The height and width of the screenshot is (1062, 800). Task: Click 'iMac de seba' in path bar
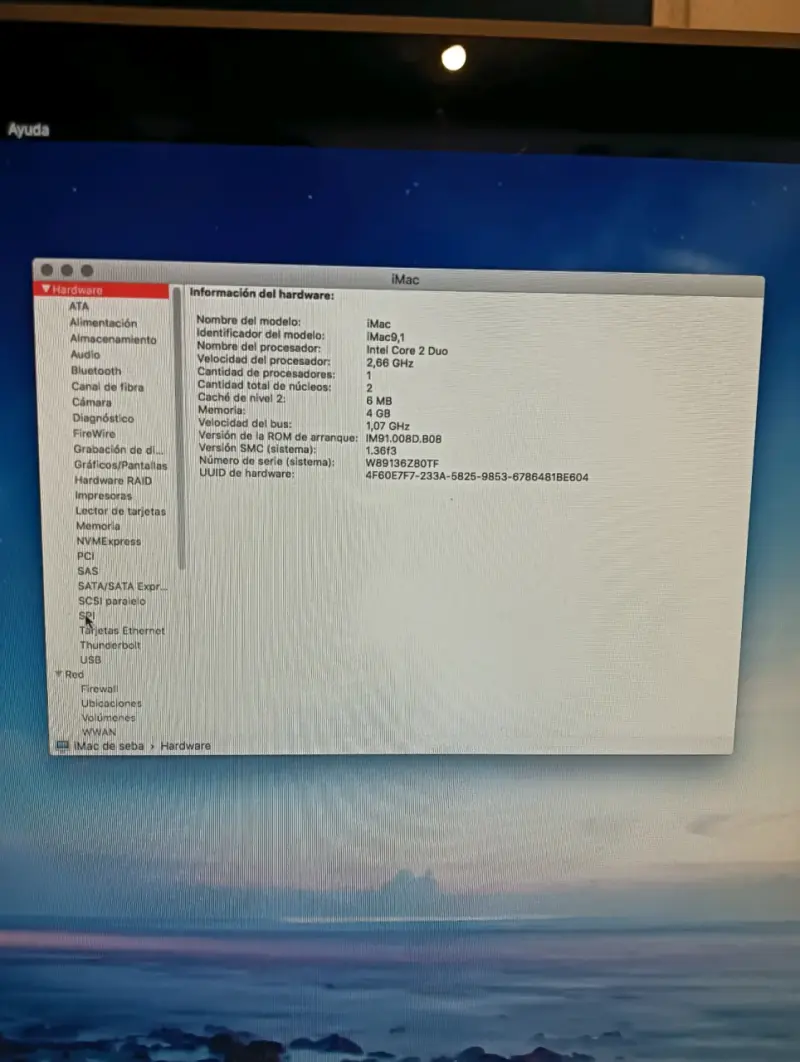108,746
